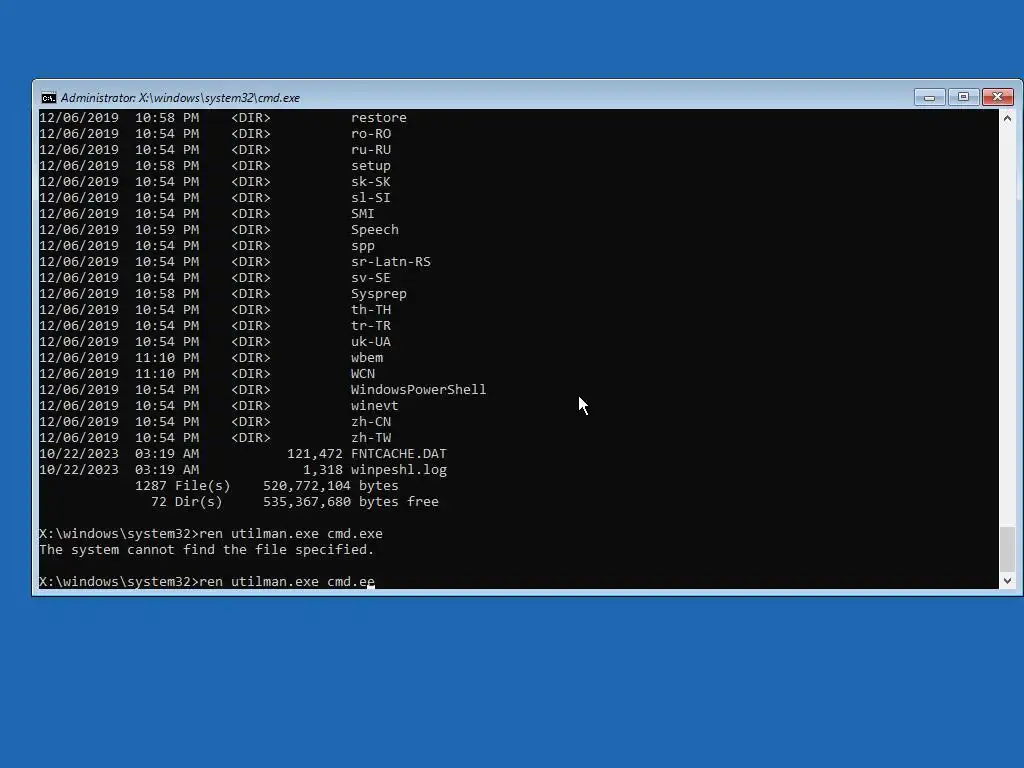
Task: Click the 'winevt' directory name
Action: (375, 406)
